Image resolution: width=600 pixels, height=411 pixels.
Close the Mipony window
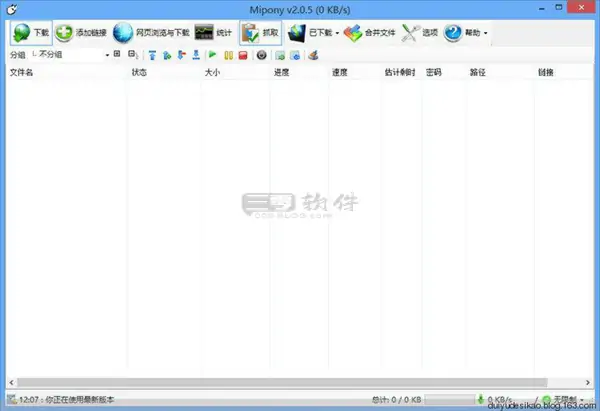click(581, 7)
